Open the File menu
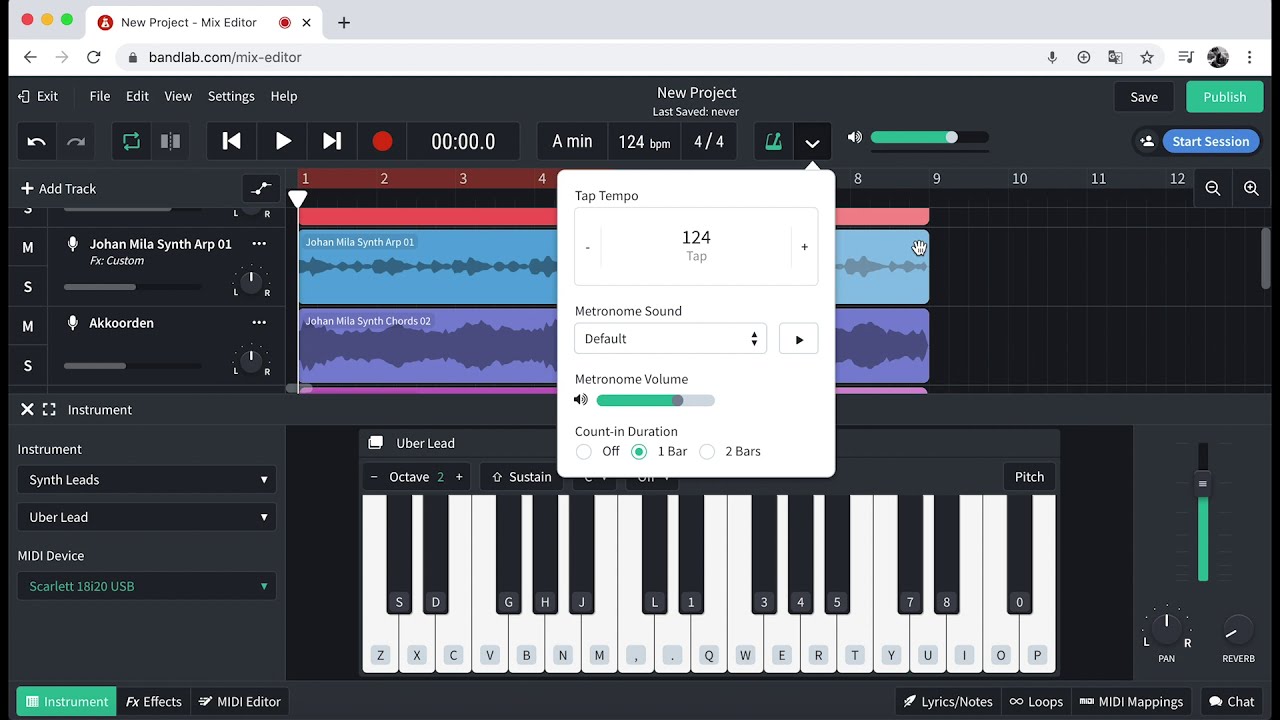This screenshot has height=720, width=1280. coord(100,96)
